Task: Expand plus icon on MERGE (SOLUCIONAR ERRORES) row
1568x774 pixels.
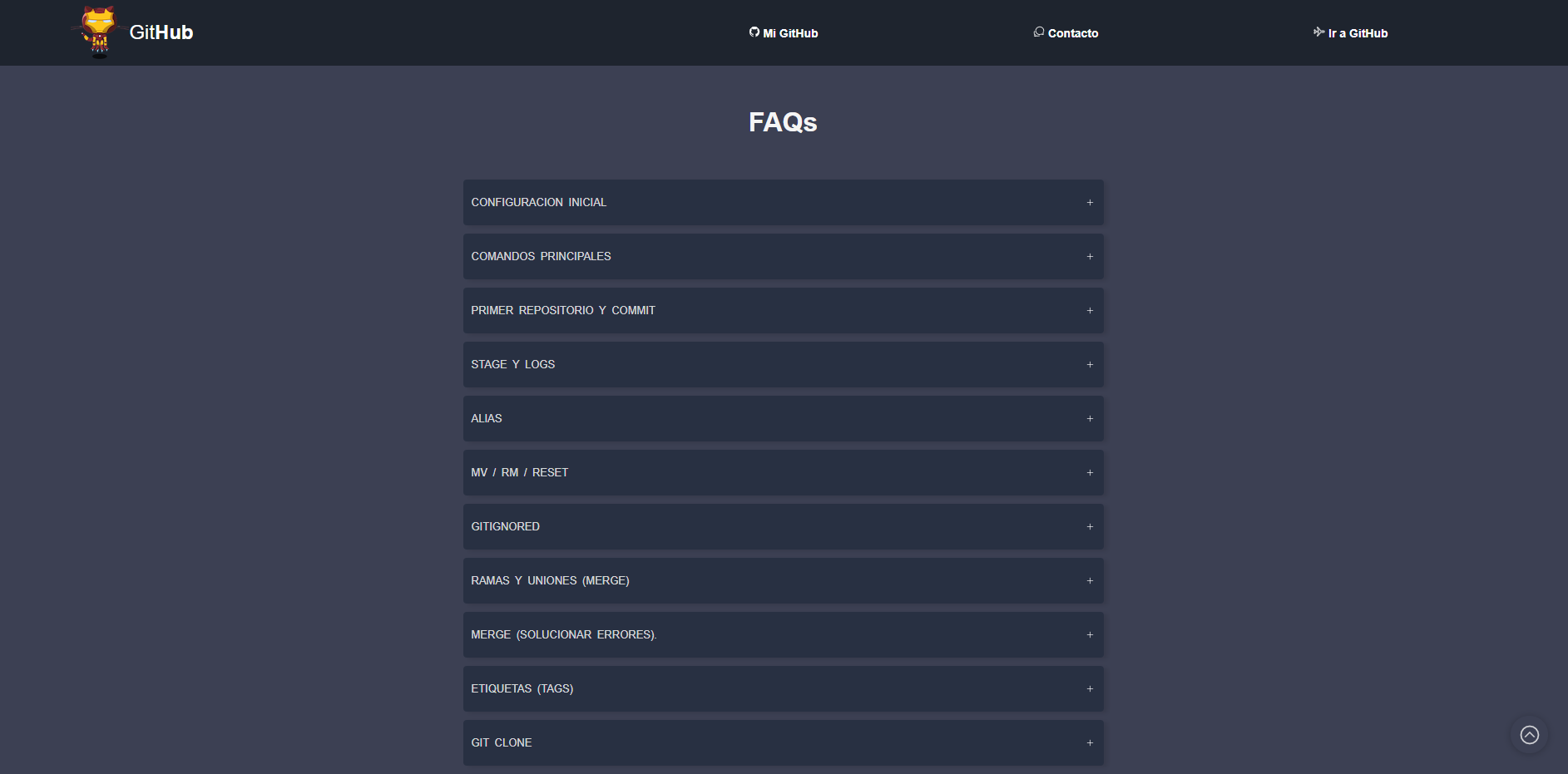Action: tap(1090, 635)
